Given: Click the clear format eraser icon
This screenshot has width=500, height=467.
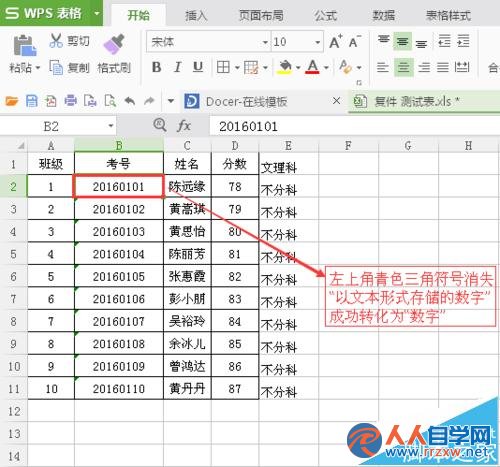Looking at the screenshot, I should tap(345, 67).
